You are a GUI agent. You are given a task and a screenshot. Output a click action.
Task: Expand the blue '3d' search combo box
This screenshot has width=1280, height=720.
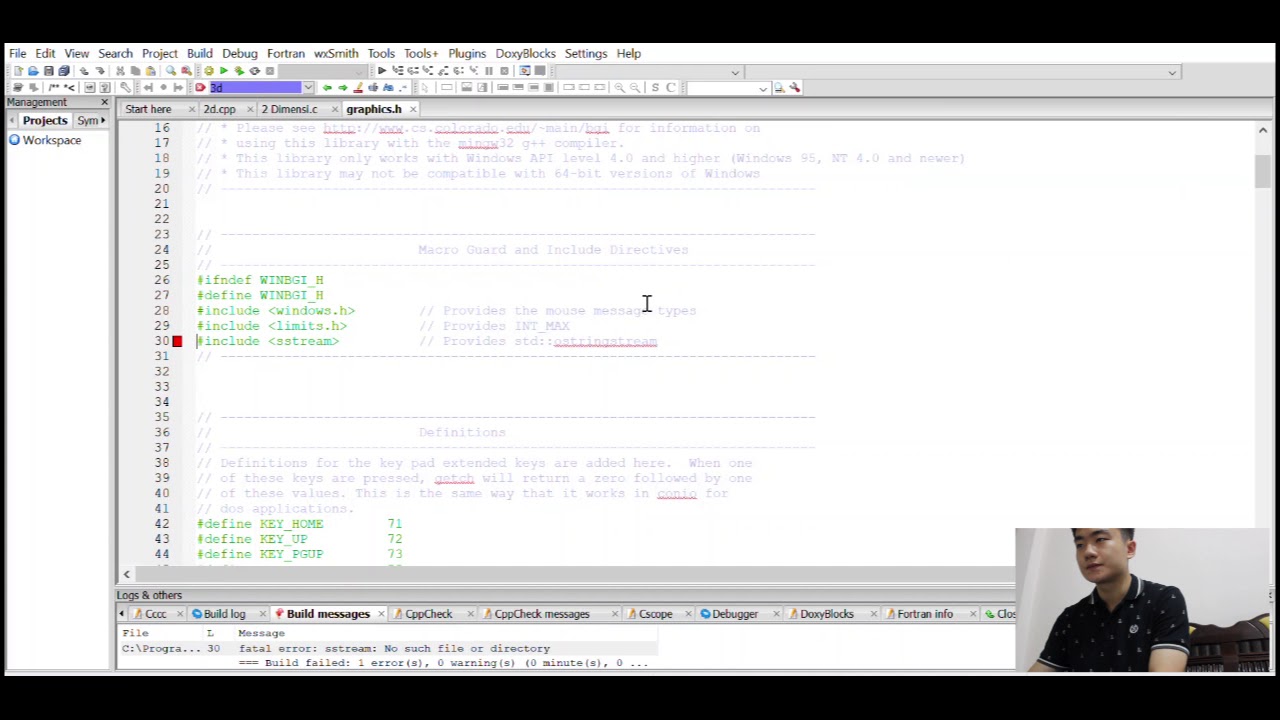pyautogui.click(x=308, y=88)
